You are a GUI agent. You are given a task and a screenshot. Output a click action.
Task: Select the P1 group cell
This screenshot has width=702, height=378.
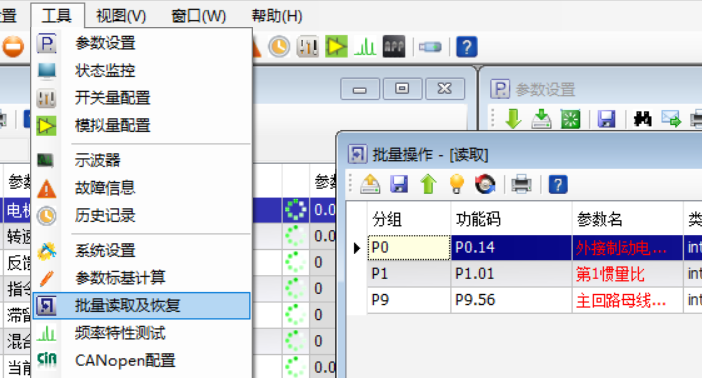click(x=409, y=274)
